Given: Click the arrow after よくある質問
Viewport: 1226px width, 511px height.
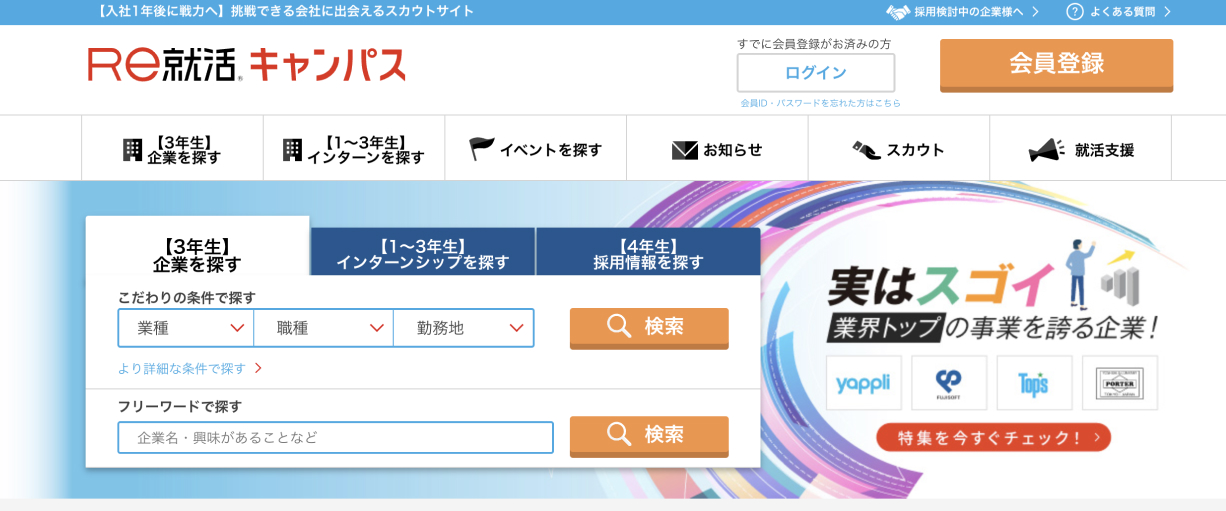Looking at the screenshot, I should pos(1167,12).
